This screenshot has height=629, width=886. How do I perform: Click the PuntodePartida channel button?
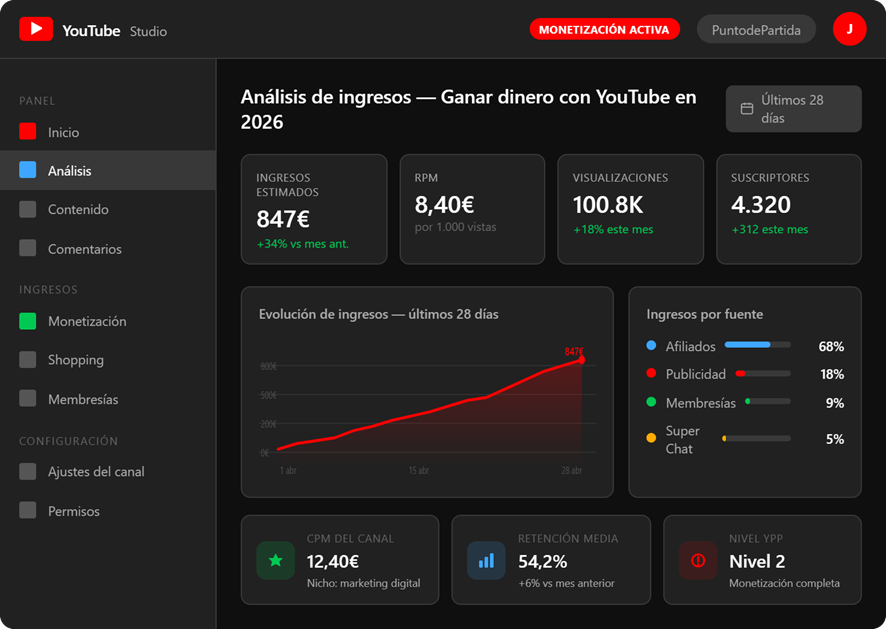pos(756,29)
